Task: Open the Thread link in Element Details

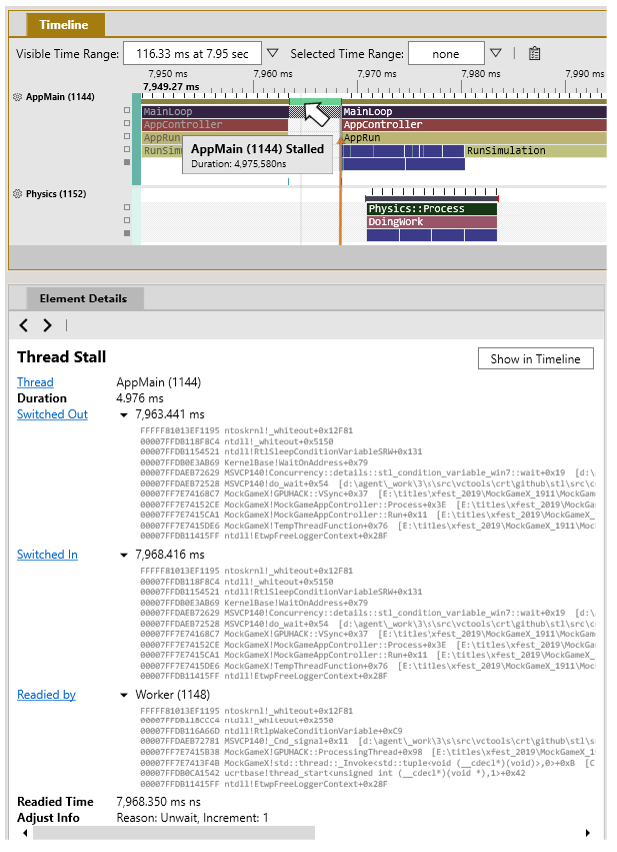Action: [x=34, y=382]
